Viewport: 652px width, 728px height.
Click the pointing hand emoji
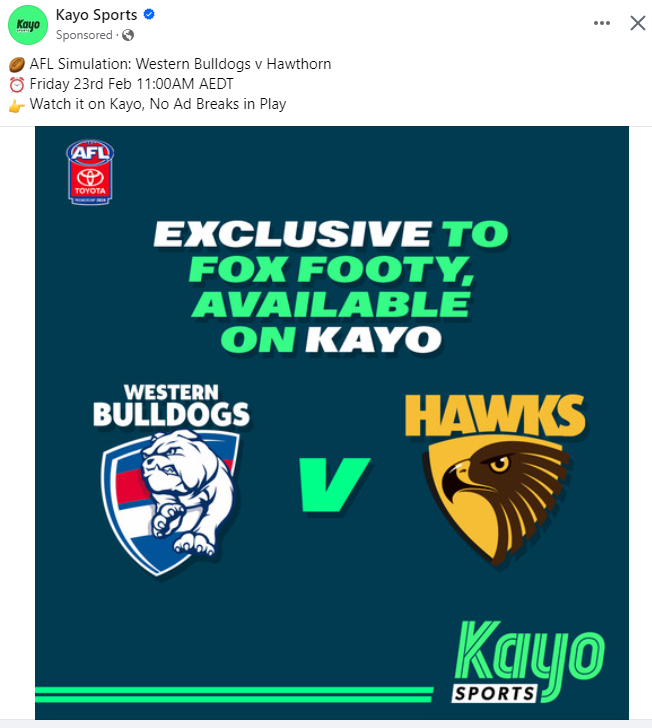(17, 106)
